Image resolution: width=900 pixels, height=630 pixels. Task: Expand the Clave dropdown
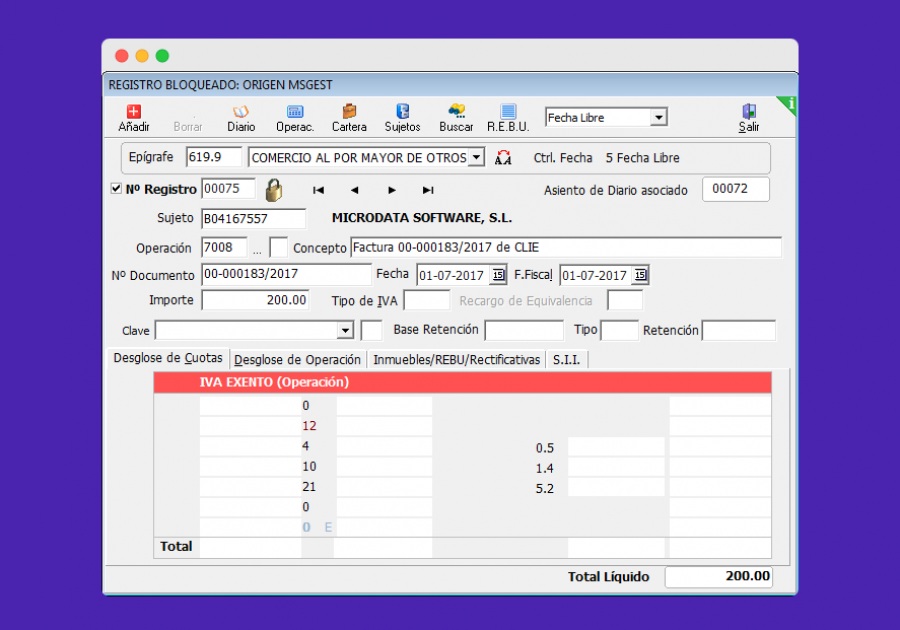coord(344,330)
